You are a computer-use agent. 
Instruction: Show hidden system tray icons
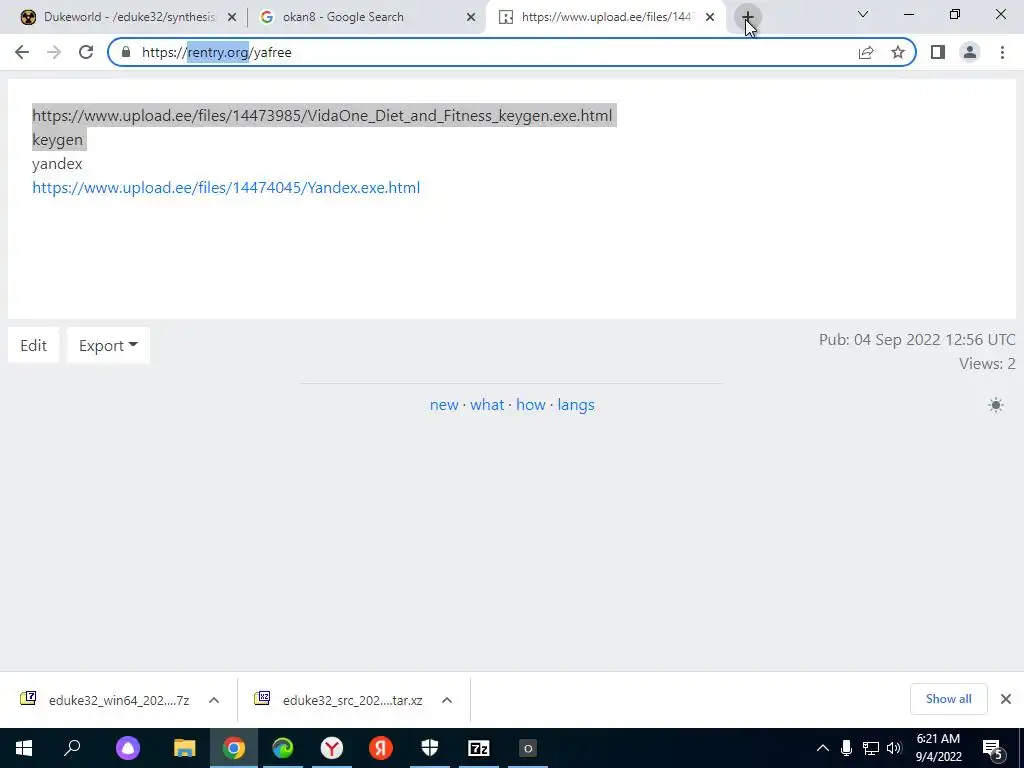tap(823, 748)
